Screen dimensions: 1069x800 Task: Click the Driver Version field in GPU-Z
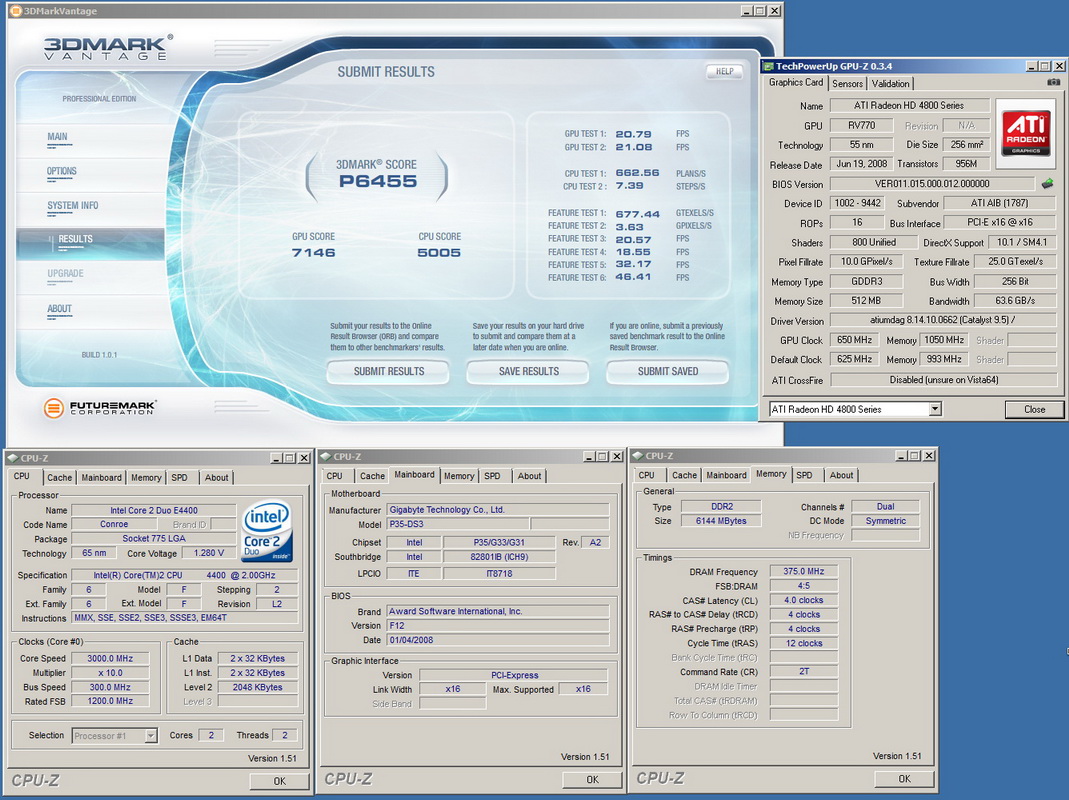(944, 320)
